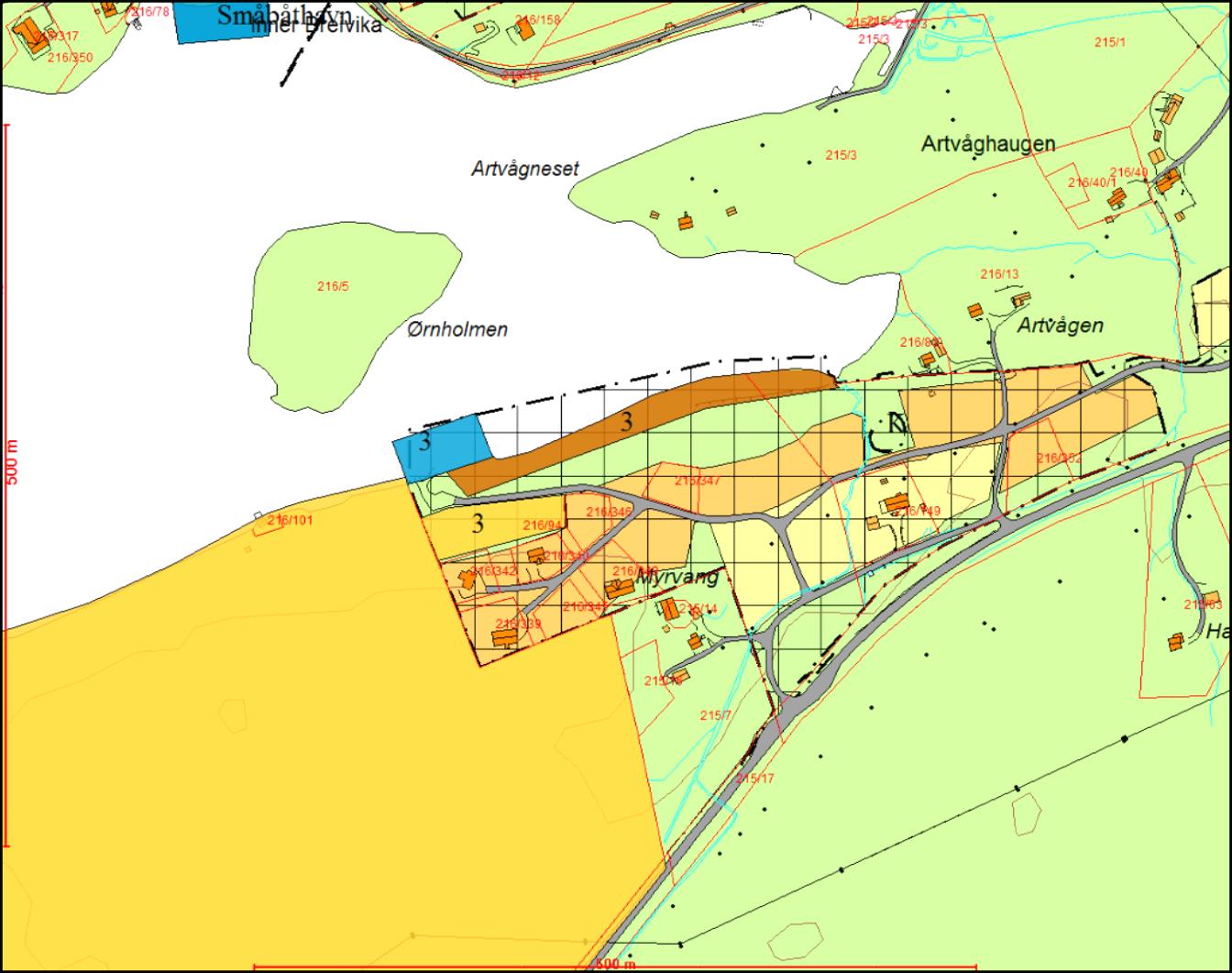The height and width of the screenshot is (973, 1232).
Task: Click the number 3 on the blue area
Action: click(424, 441)
